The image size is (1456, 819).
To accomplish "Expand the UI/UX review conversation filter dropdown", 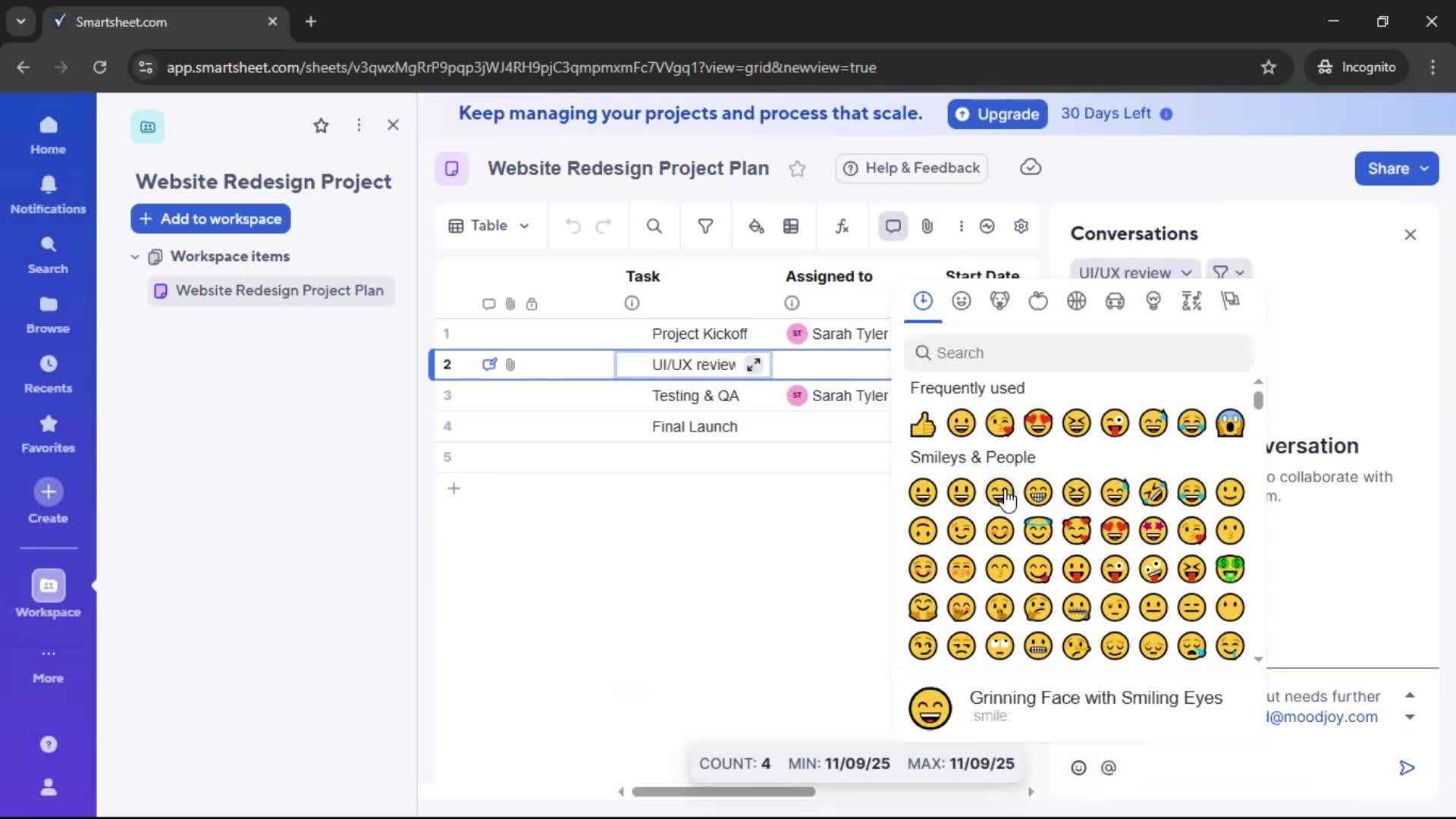I will [x=1134, y=272].
